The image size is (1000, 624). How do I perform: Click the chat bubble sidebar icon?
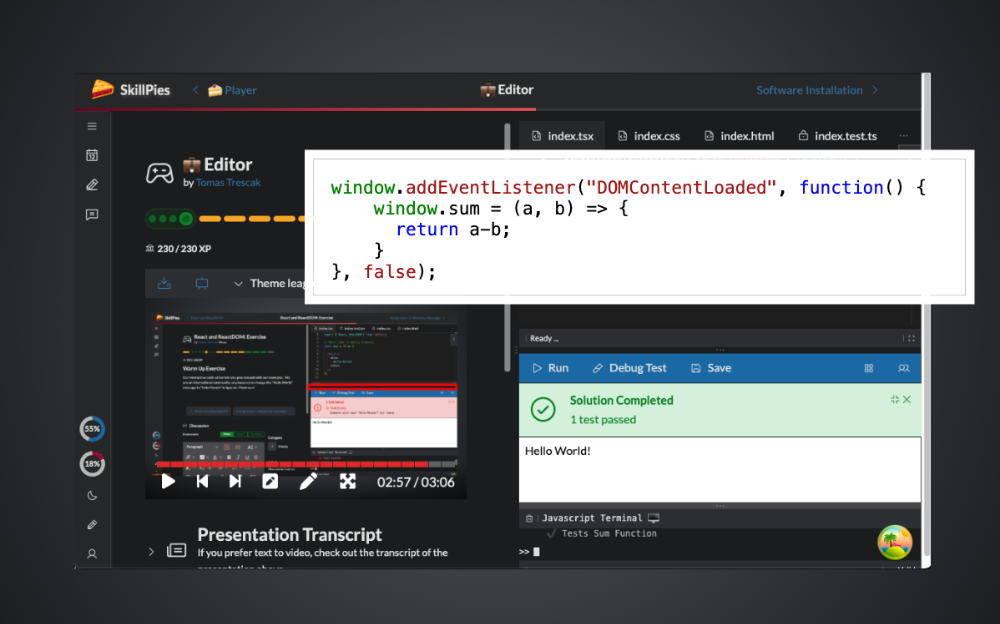[92, 214]
